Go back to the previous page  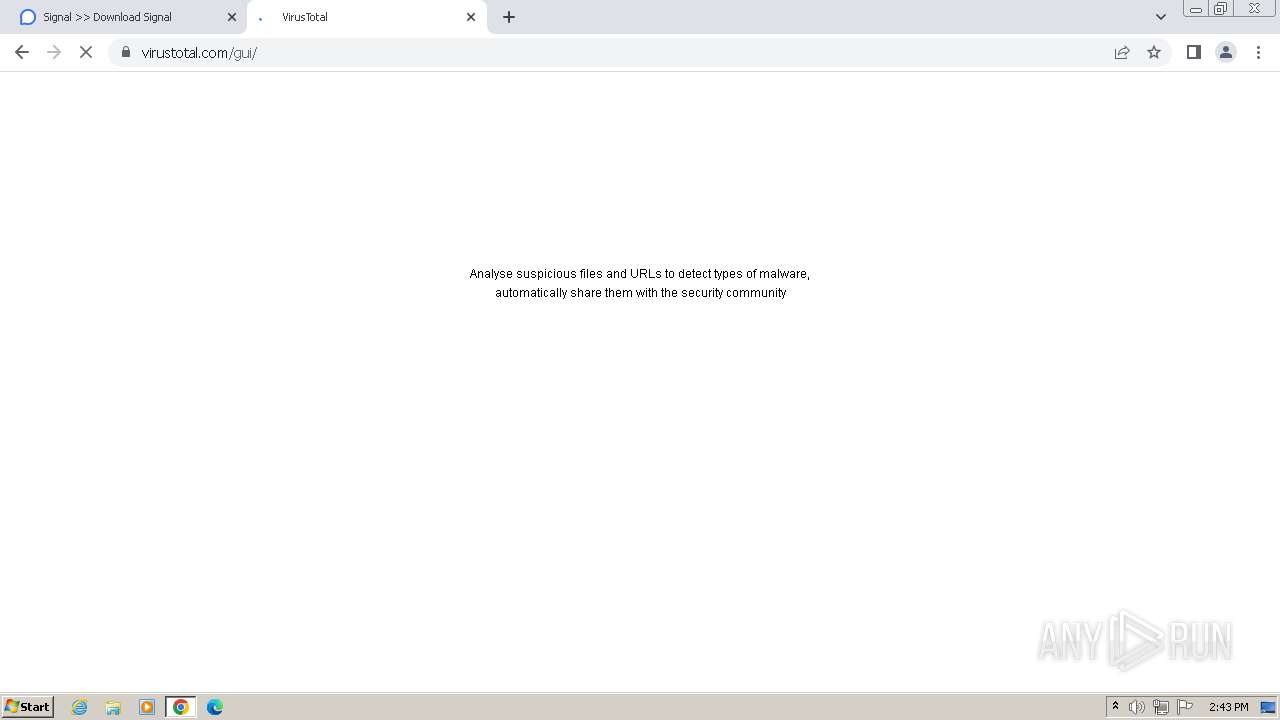[22, 52]
